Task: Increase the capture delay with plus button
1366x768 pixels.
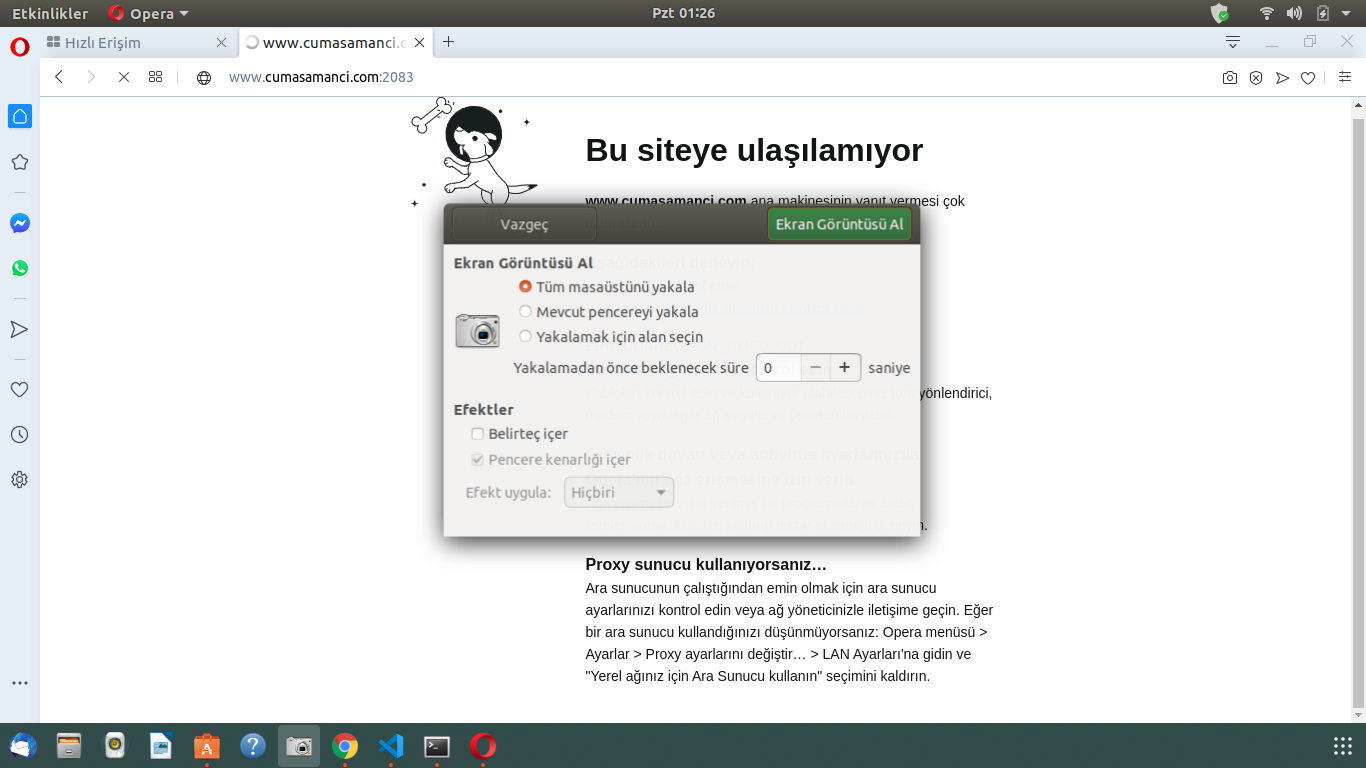Action: click(x=845, y=367)
